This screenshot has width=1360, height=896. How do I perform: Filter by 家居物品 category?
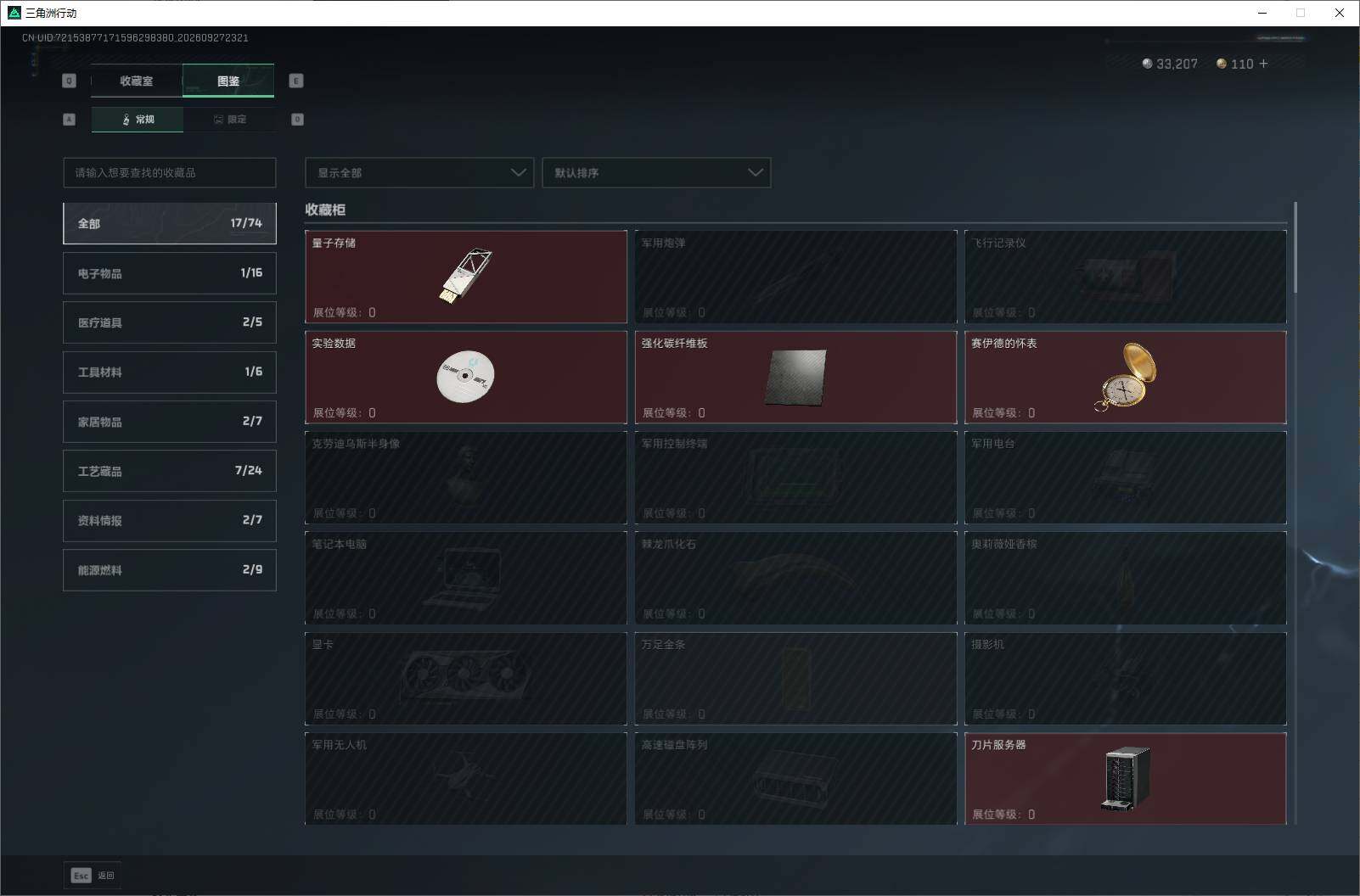(x=170, y=422)
